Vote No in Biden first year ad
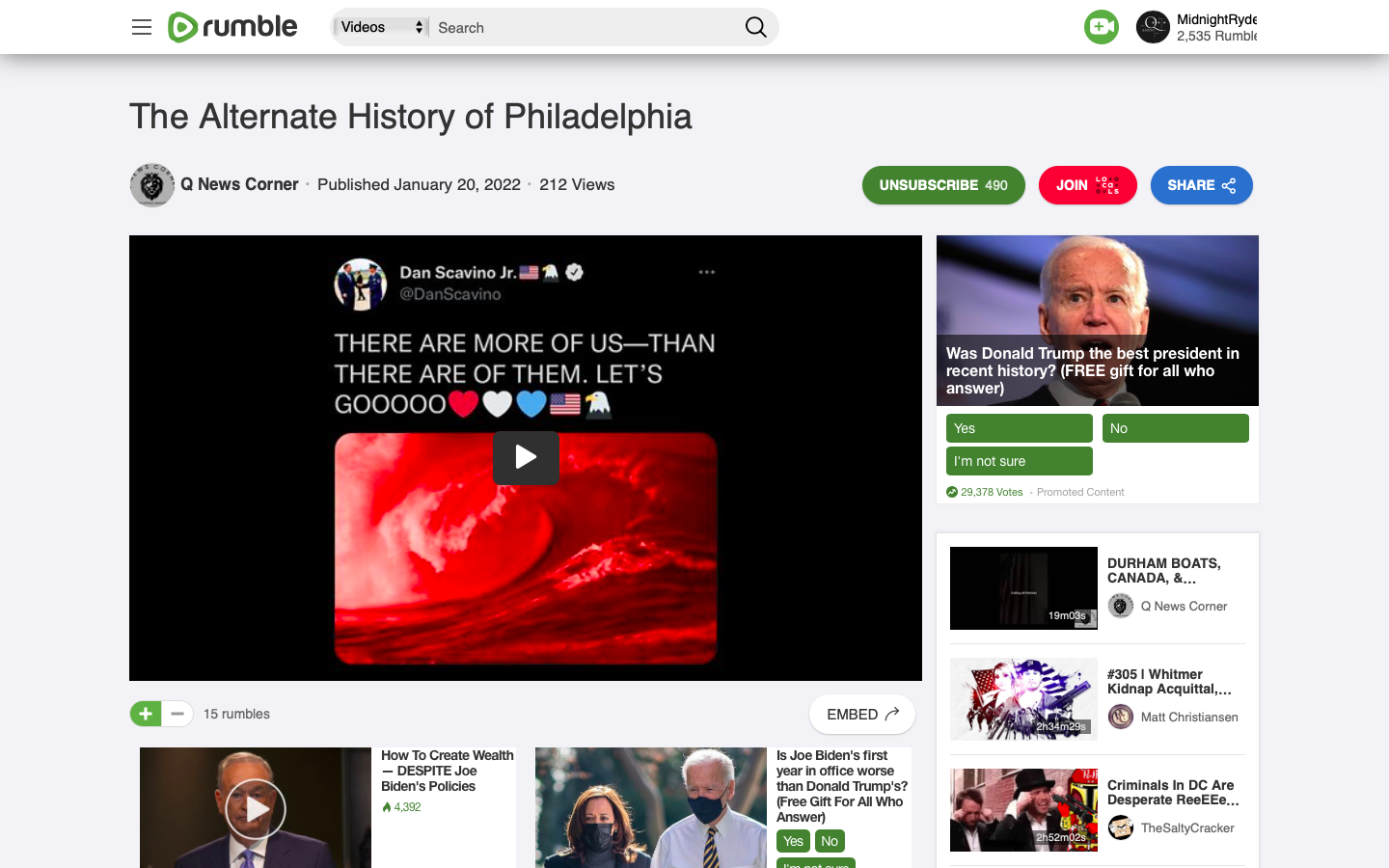 (830, 841)
